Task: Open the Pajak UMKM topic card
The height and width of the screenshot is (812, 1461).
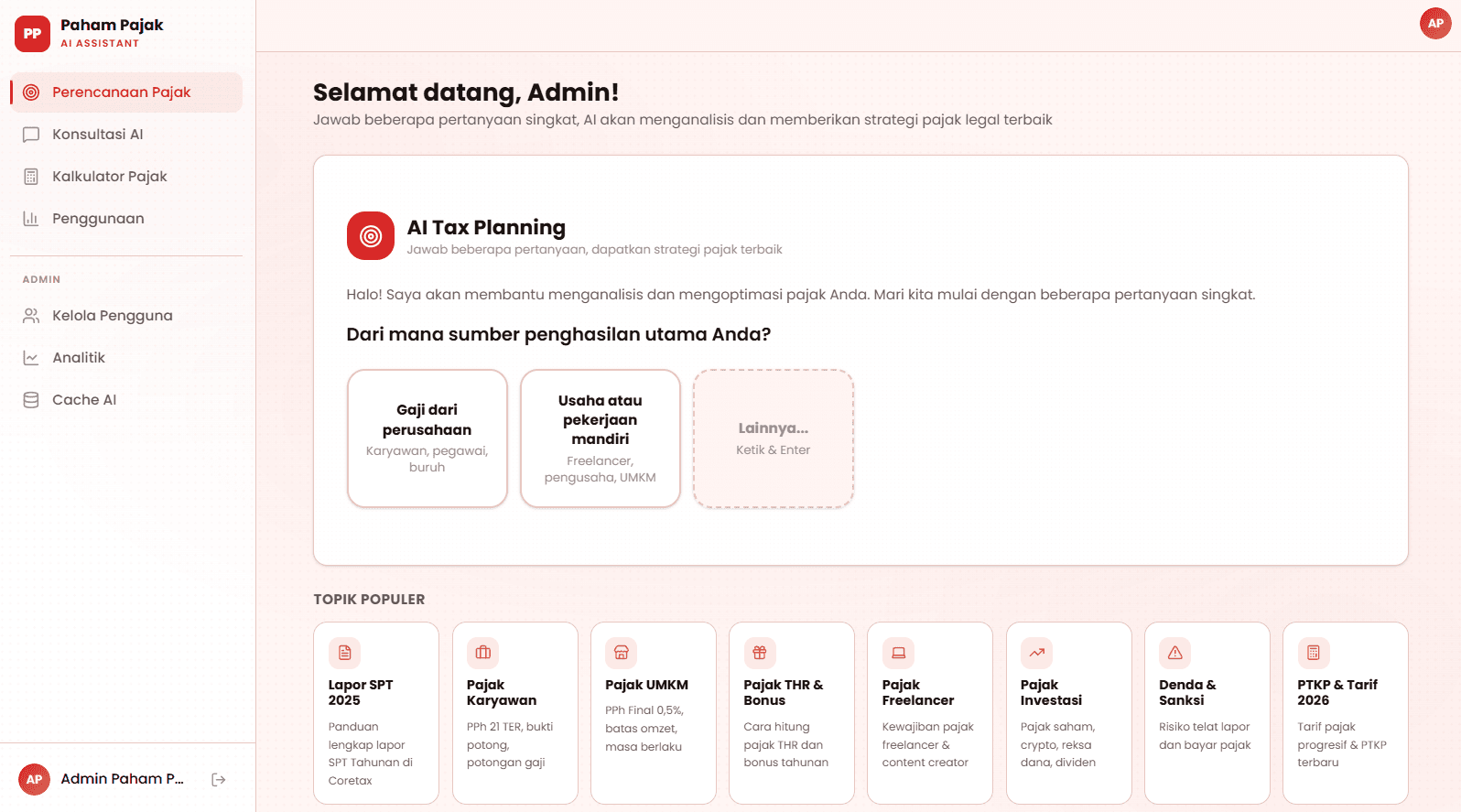Action: tap(653, 713)
